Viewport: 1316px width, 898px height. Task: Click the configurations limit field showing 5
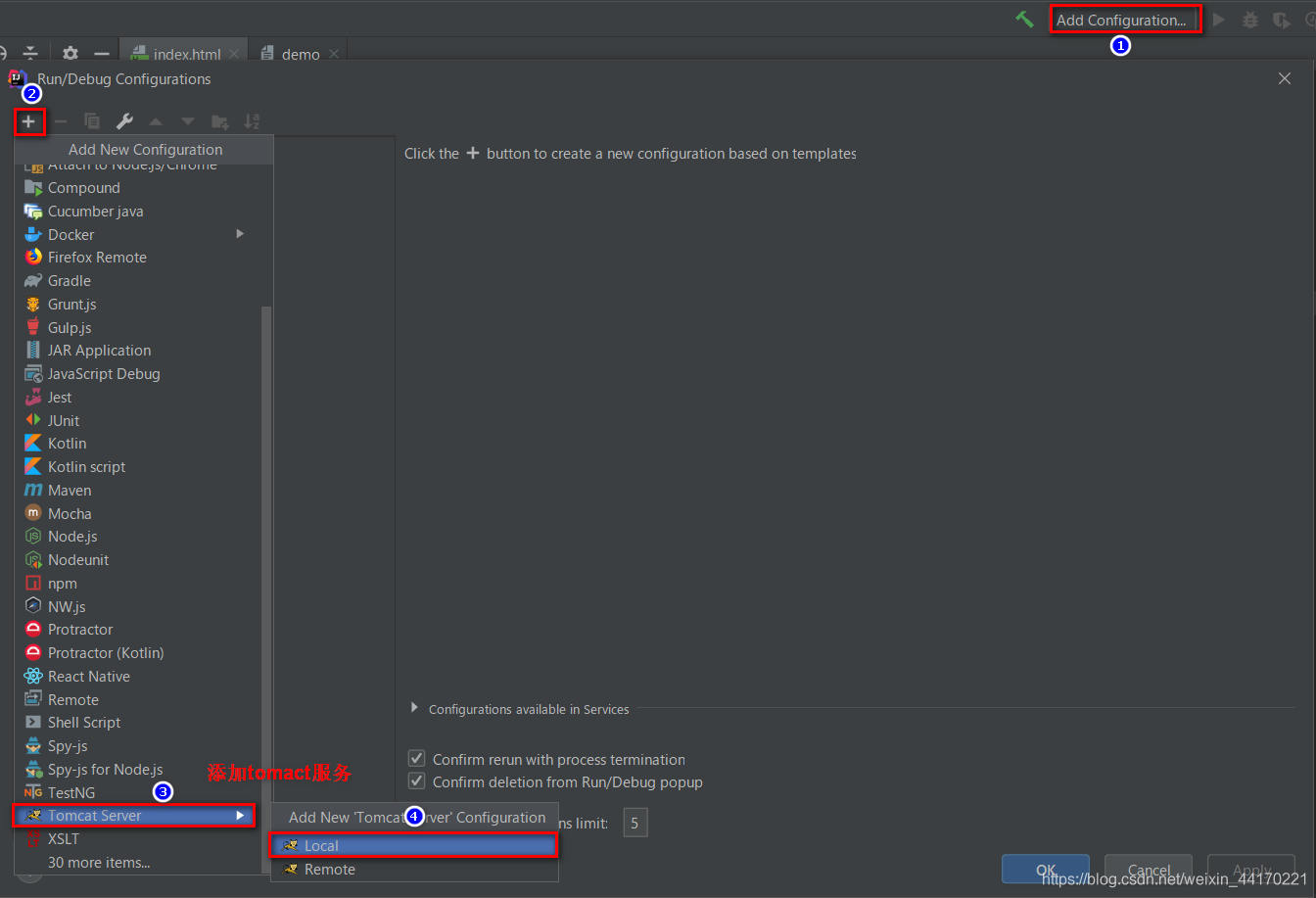634,824
